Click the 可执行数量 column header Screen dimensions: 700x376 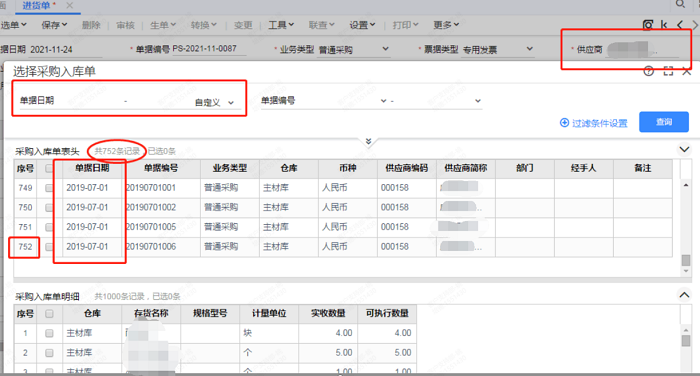pyautogui.click(x=387, y=314)
